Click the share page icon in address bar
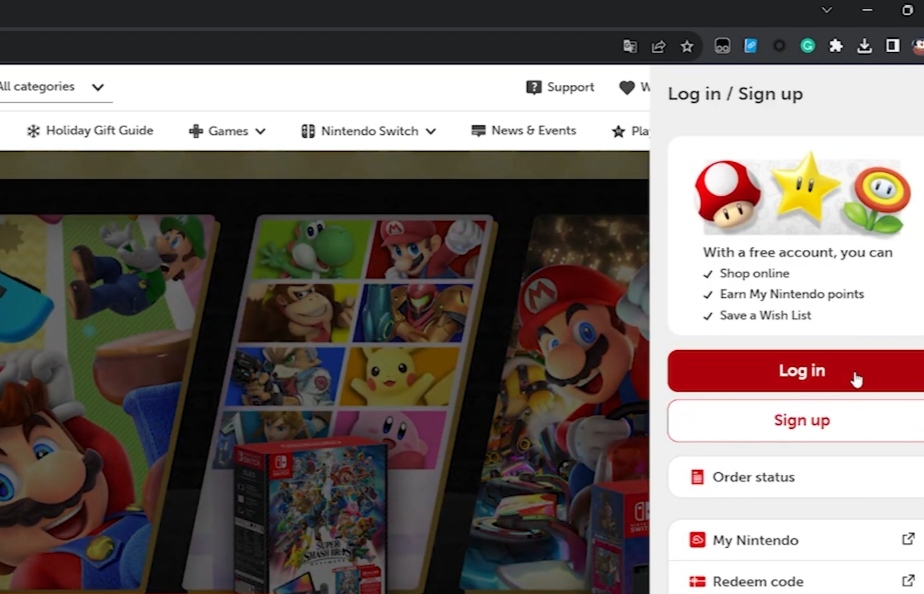924x594 pixels. pyautogui.click(x=658, y=46)
